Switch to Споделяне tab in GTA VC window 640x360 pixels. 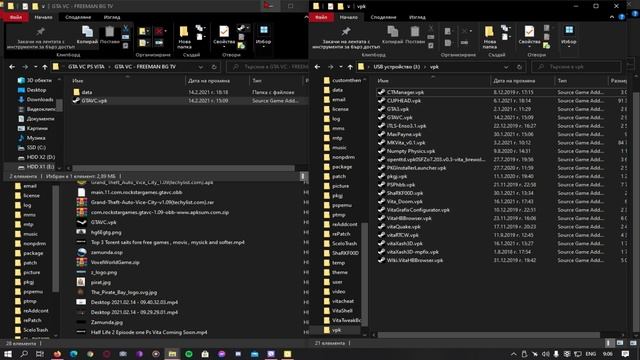[x=78, y=17]
